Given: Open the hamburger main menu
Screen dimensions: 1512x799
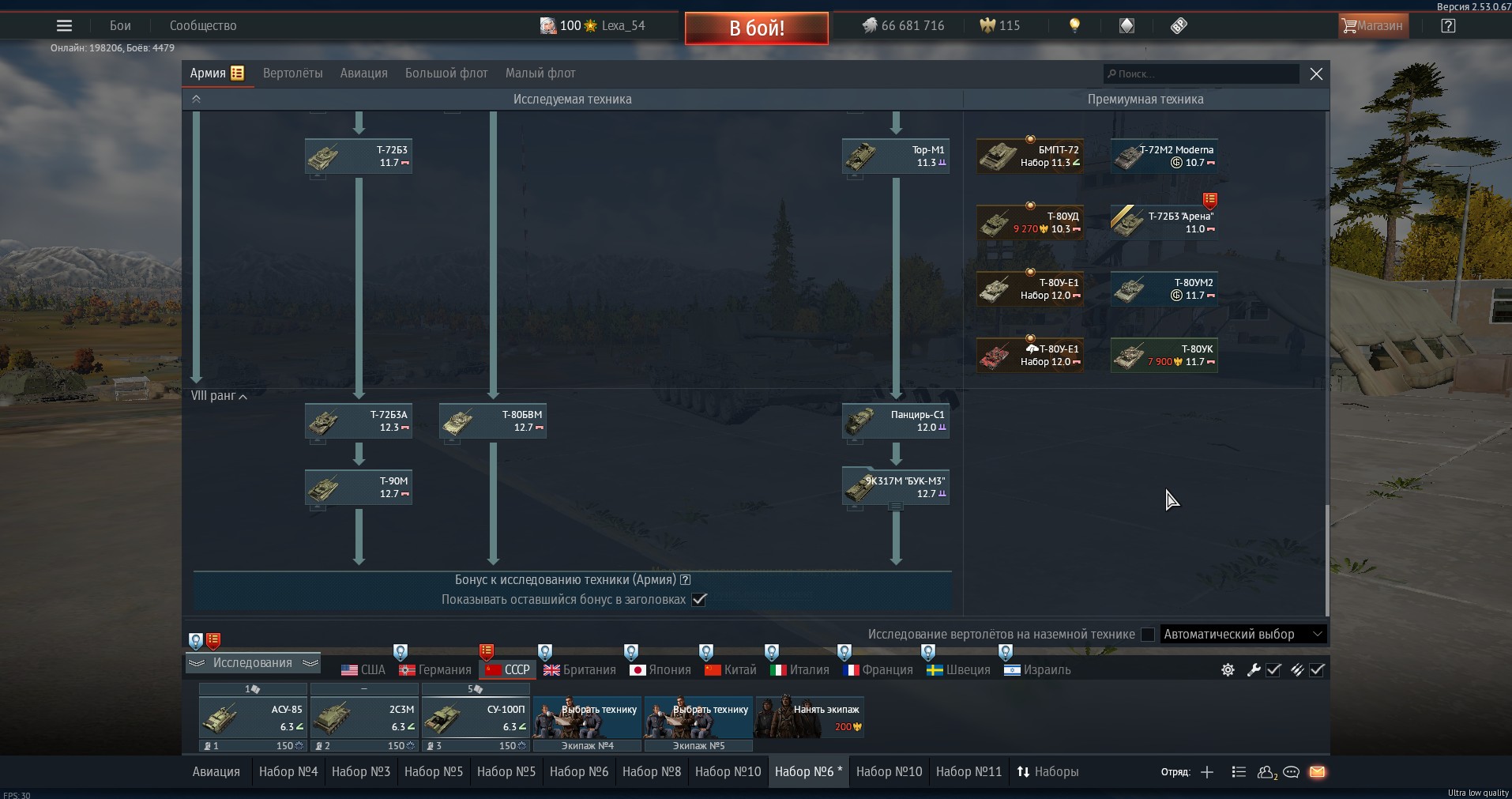Looking at the screenshot, I should tap(64, 25).
